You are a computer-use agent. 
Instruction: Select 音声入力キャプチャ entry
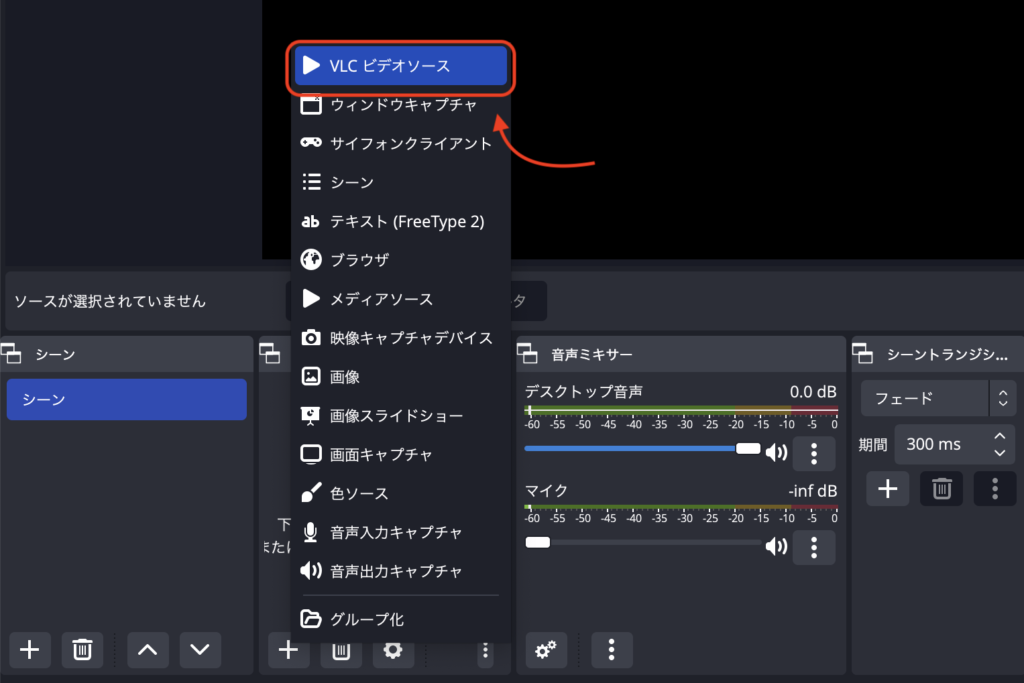(400, 532)
